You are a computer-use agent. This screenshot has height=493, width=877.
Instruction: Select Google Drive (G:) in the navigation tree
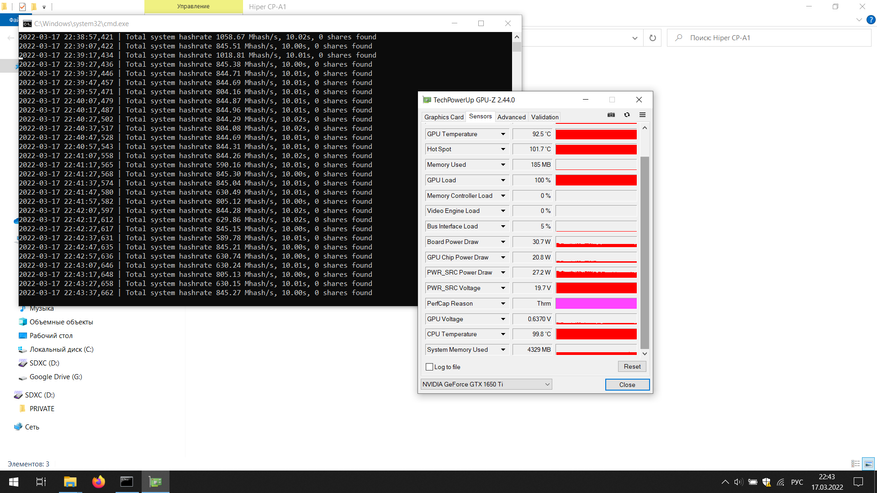point(55,377)
